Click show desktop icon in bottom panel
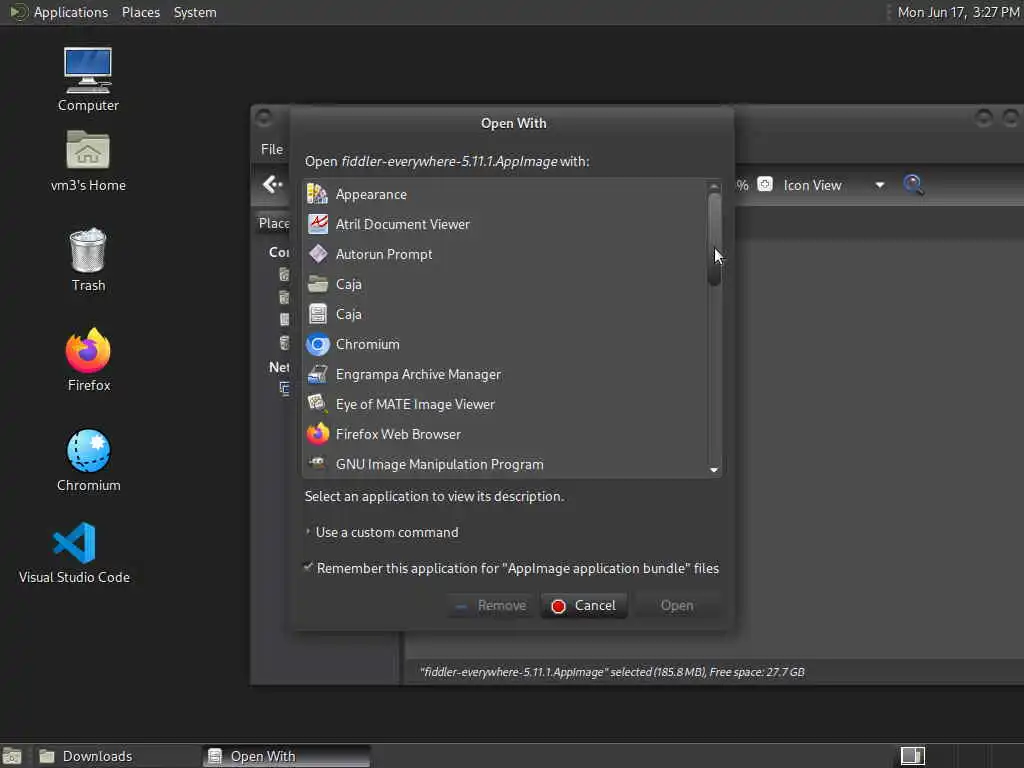The width and height of the screenshot is (1024, 768). click(12, 756)
